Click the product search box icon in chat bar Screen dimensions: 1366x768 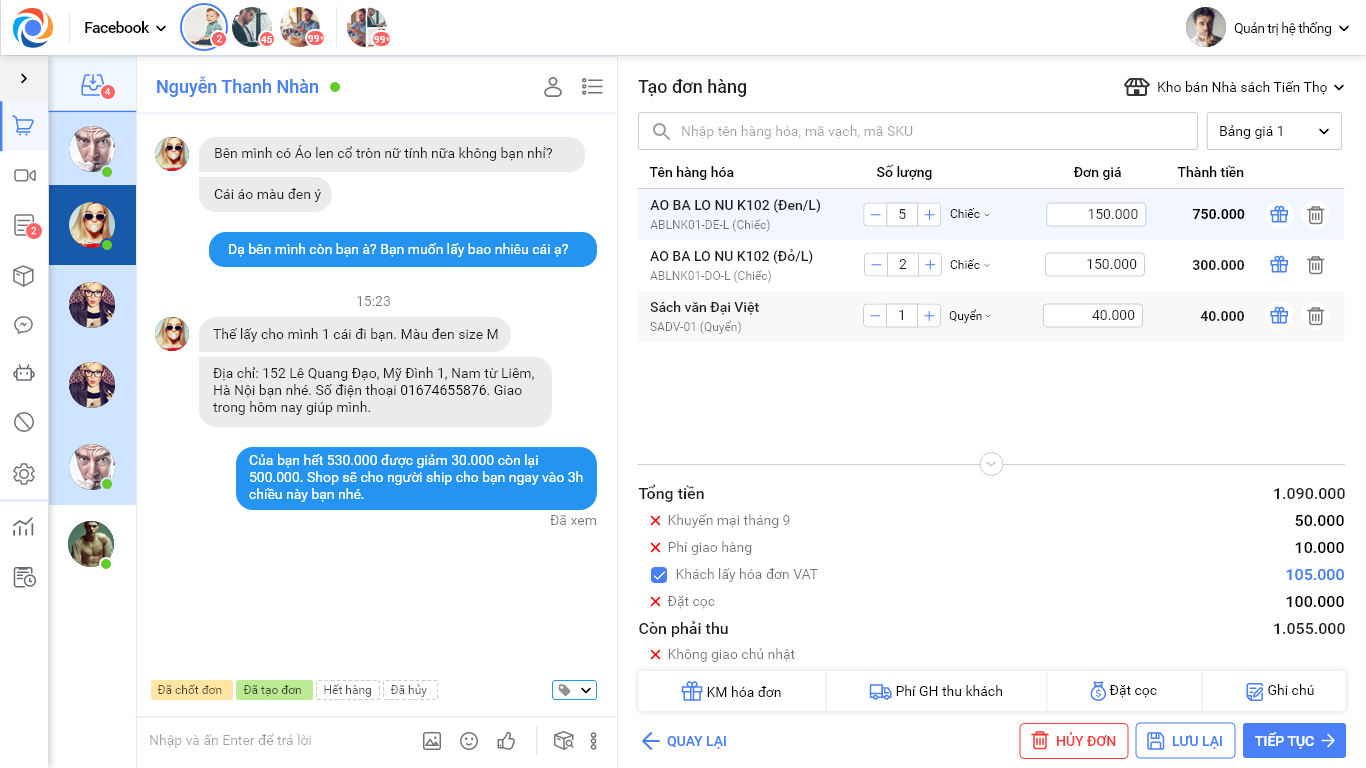click(x=564, y=741)
